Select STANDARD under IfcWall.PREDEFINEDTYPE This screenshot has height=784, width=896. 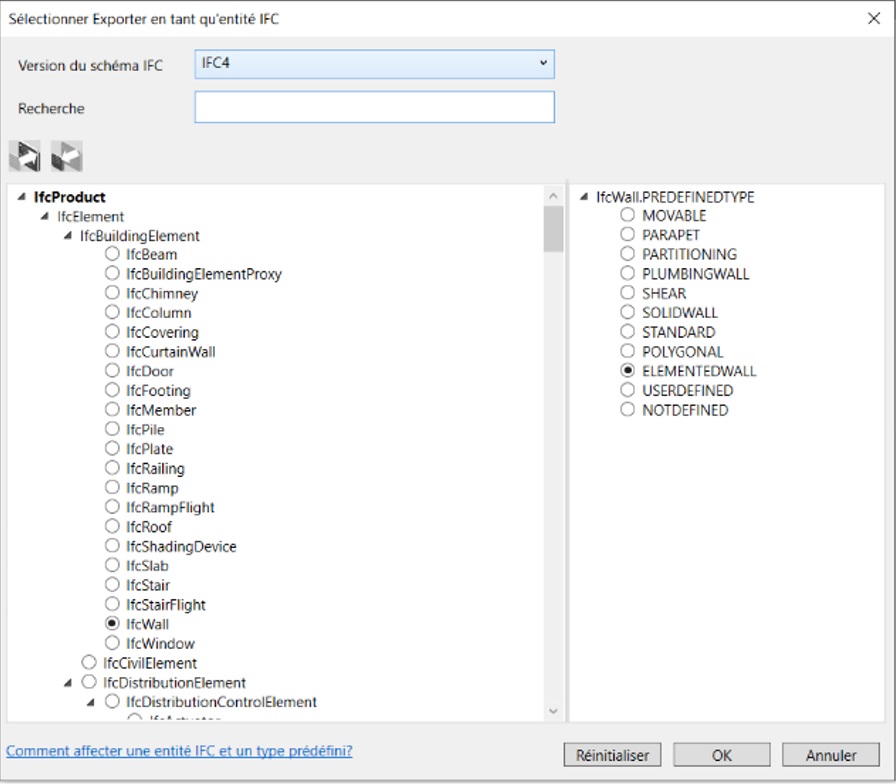[630, 332]
